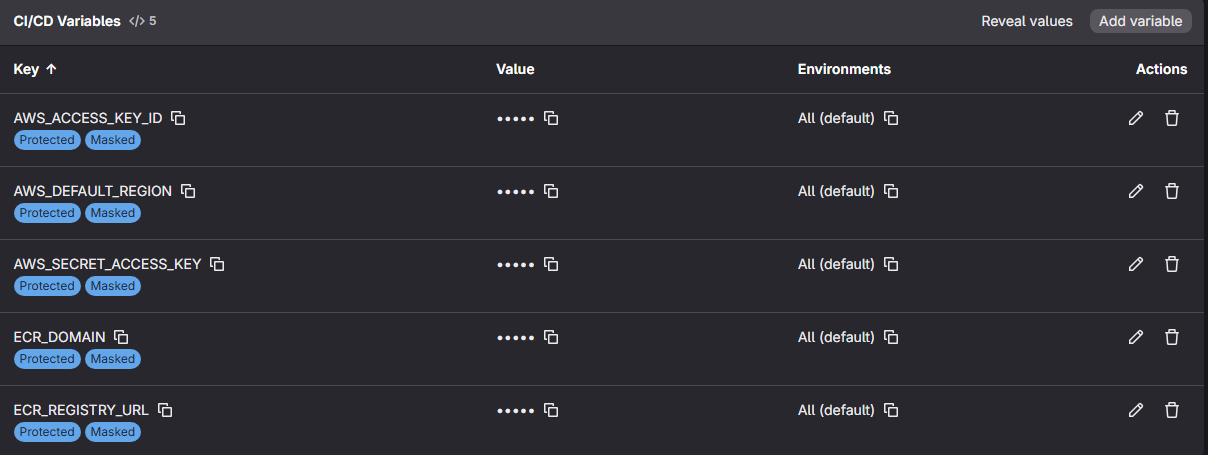
Task: Click the Protected badge under AWS_ACCESS_KEY_ID
Action: click(x=47, y=140)
